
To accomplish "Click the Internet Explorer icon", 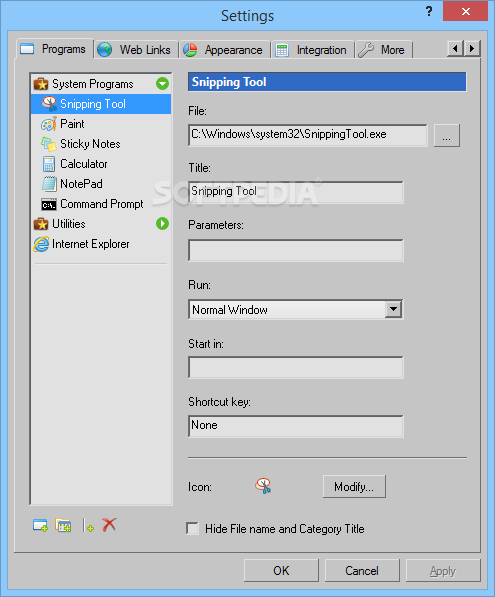I will [x=41, y=244].
